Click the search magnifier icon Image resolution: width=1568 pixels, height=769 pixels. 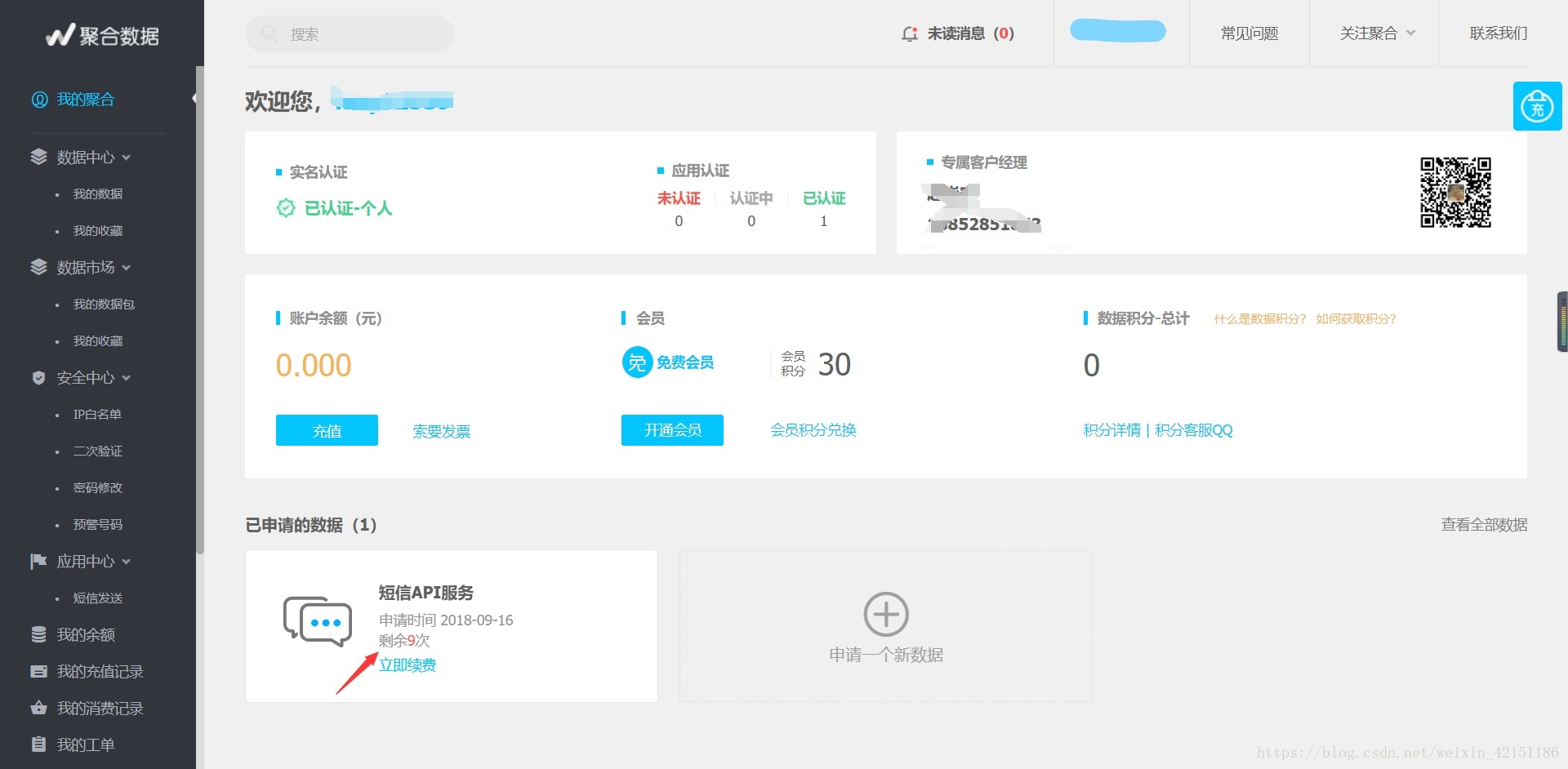[x=269, y=33]
